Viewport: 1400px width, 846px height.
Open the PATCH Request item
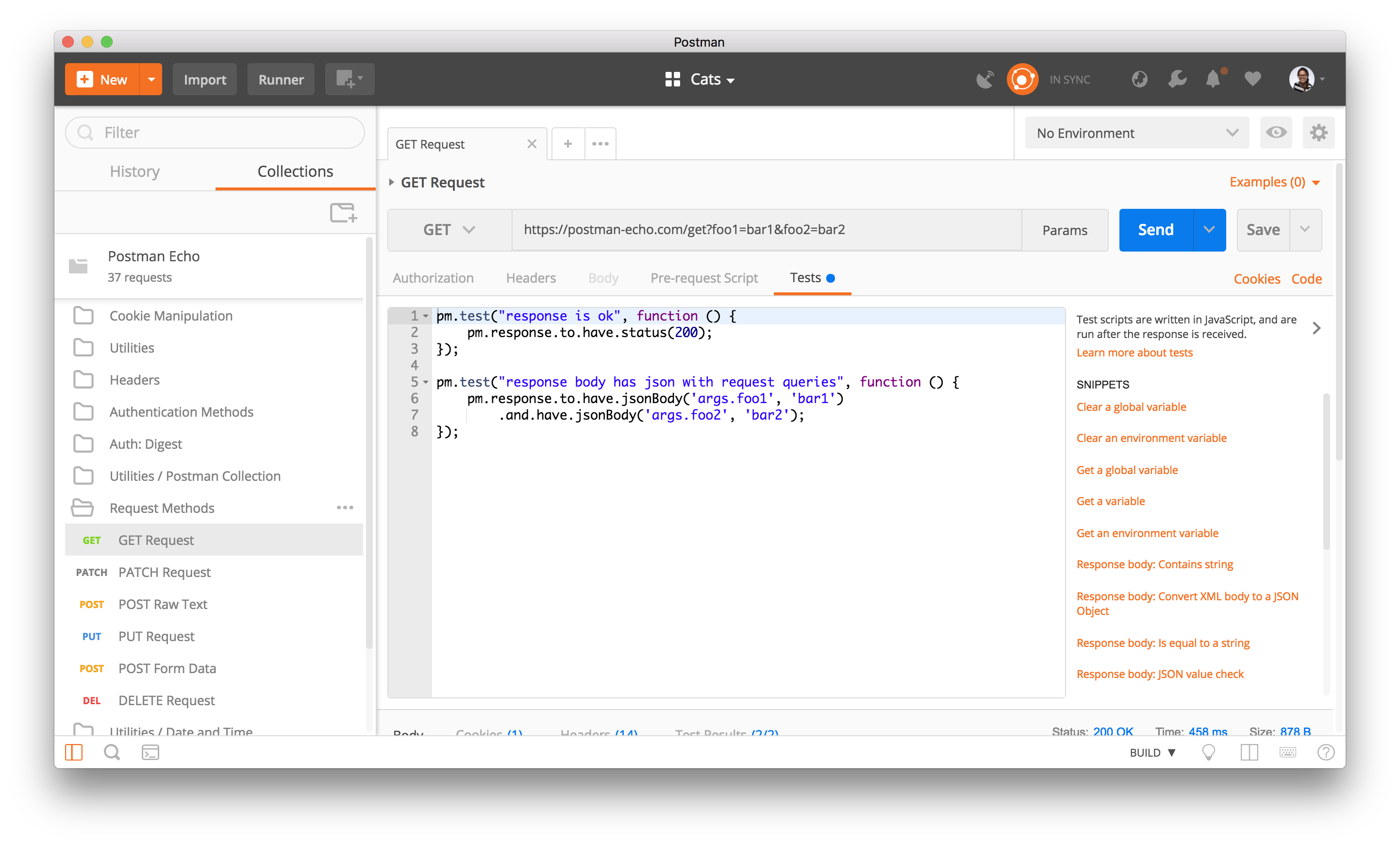click(x=214, y=572)
